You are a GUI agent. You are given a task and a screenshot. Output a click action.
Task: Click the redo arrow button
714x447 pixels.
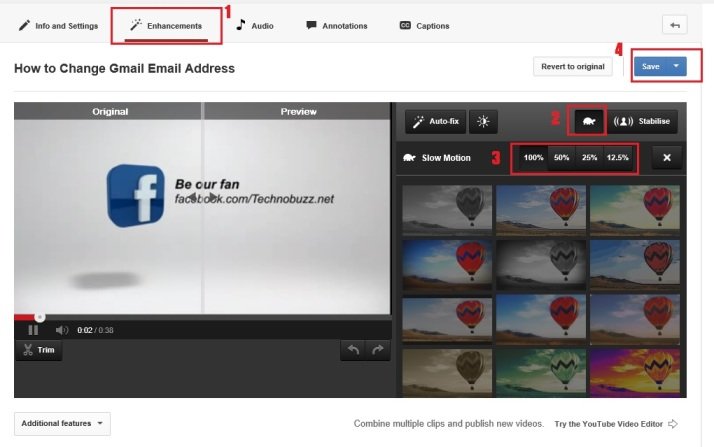point(377,350)
